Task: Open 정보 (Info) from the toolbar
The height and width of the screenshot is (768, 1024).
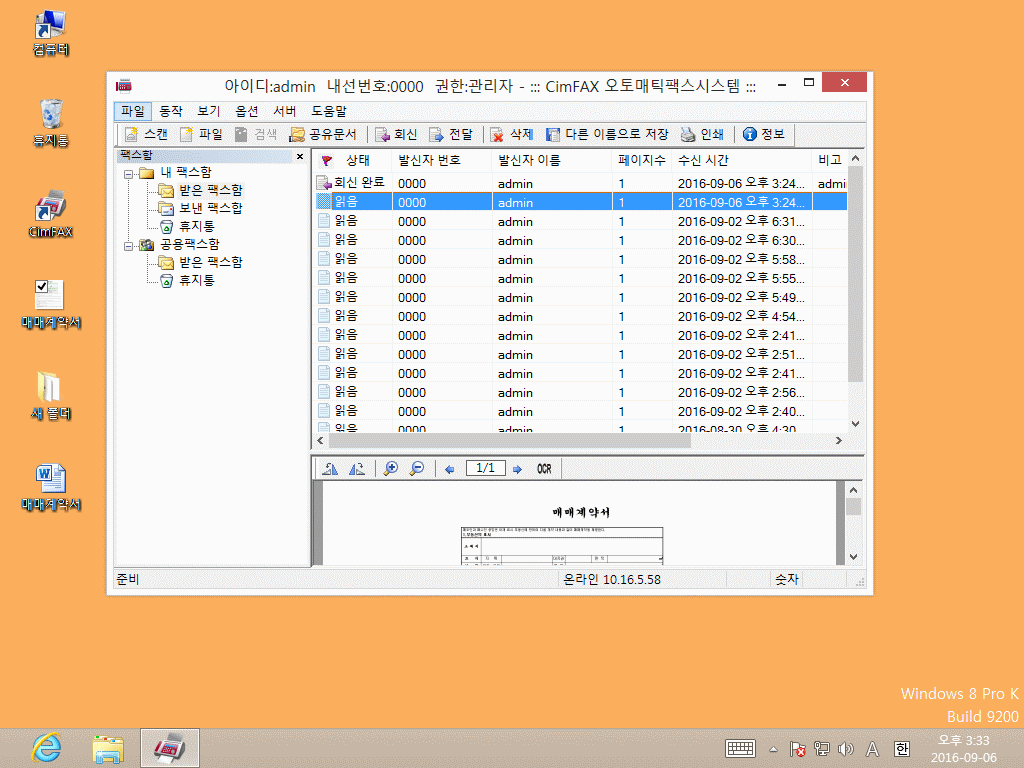Action: (x=763, y=135)
